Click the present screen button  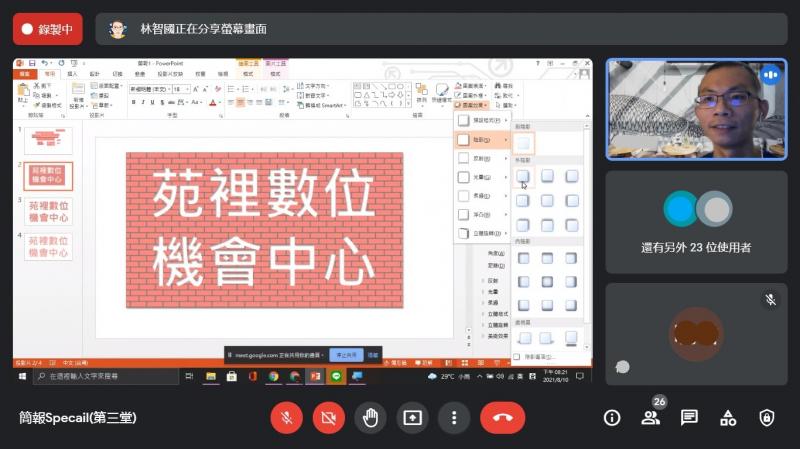click(412, 418)
